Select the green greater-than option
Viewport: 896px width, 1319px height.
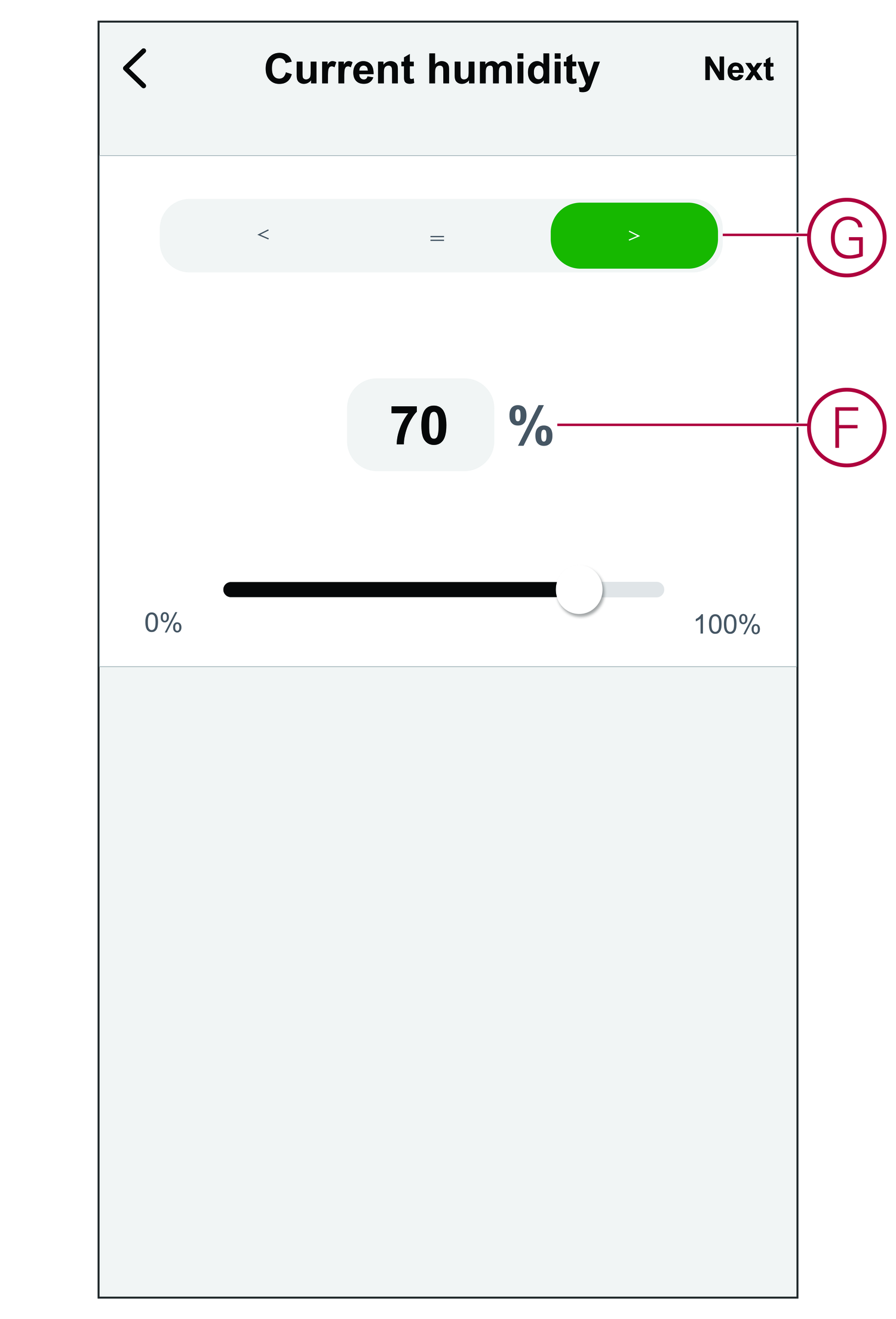pos(634,235)
